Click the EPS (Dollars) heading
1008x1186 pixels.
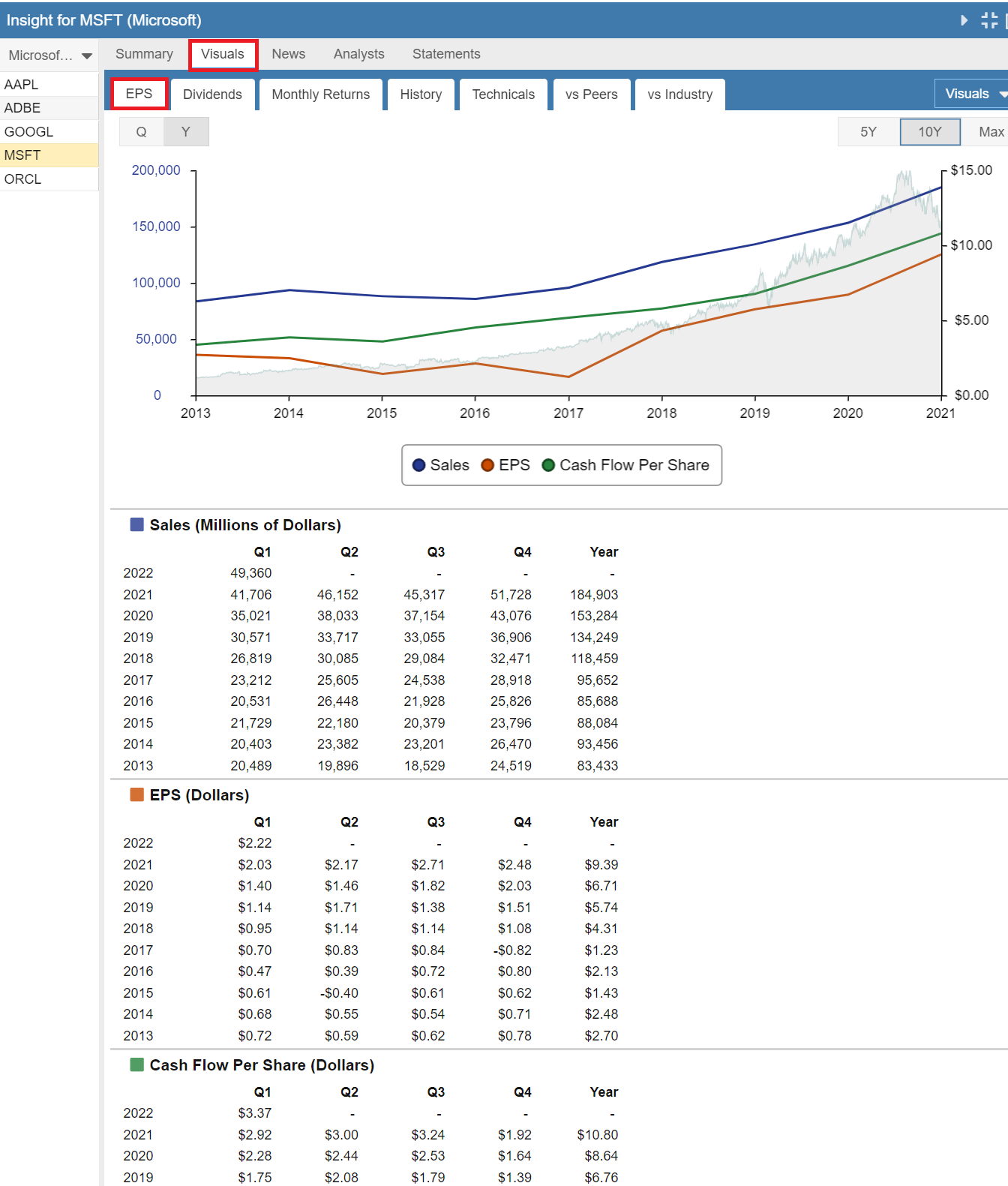tap(199, 795)
